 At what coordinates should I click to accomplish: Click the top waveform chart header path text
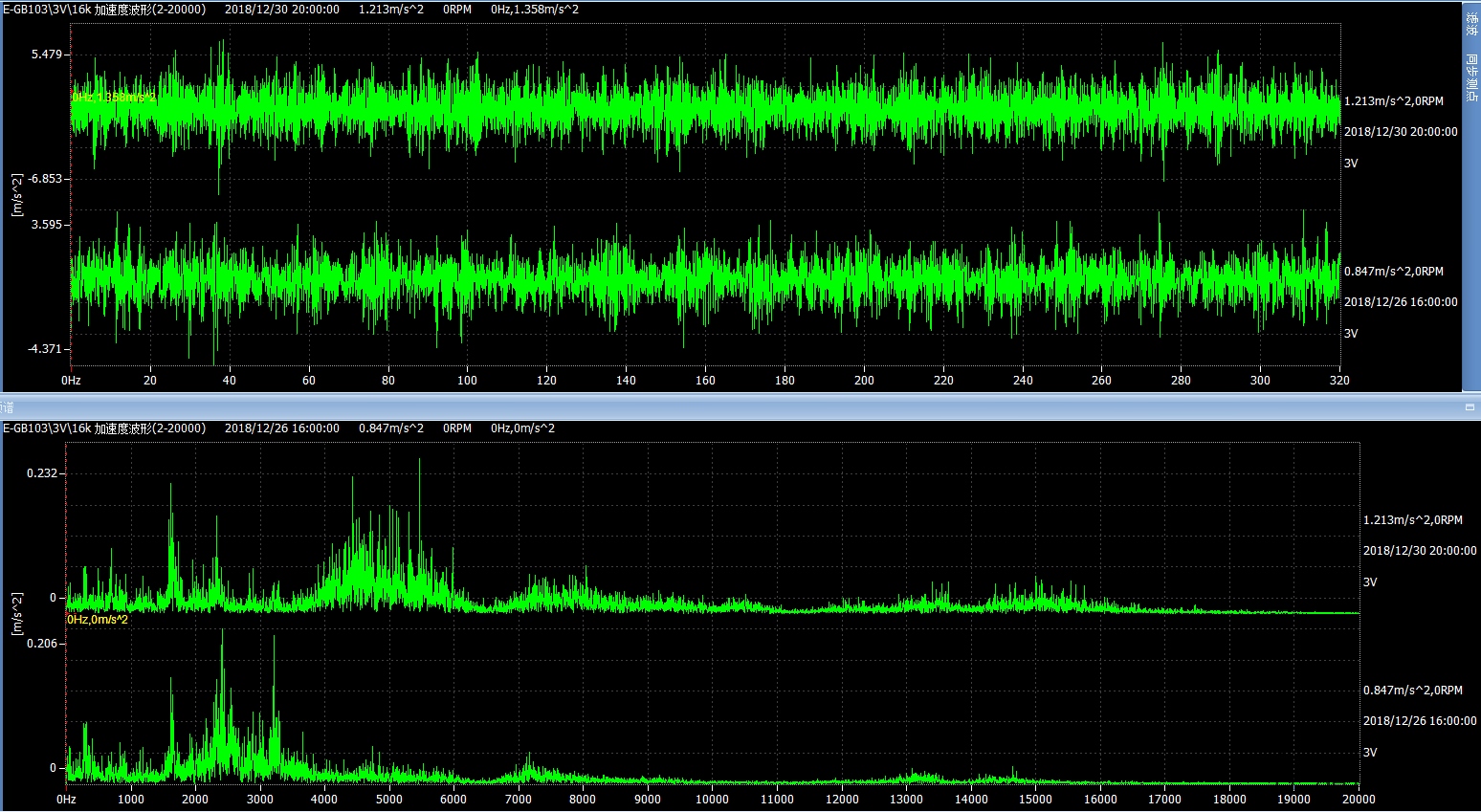pyautogui.click(x=104, y=10)
